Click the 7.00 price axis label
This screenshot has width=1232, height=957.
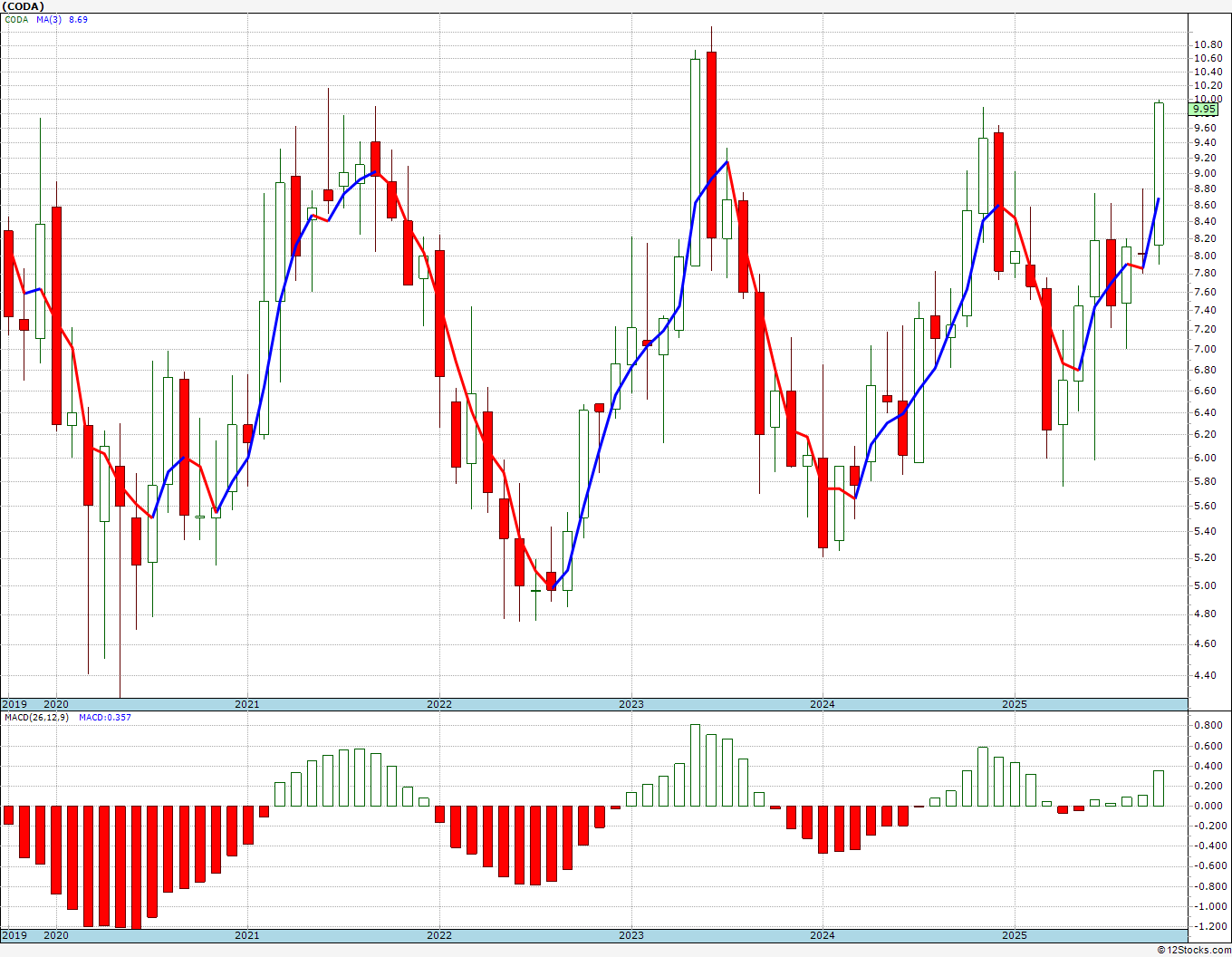[1205, 349]
